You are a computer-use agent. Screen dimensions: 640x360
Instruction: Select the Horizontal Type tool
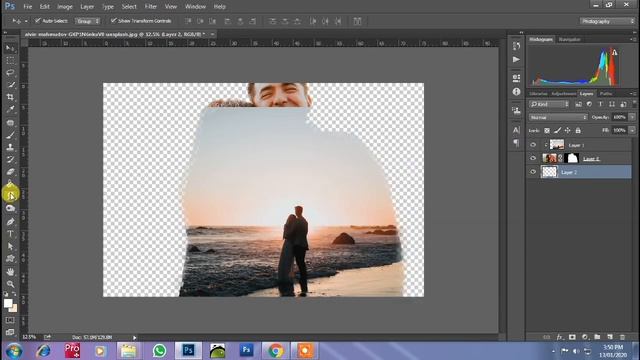click(10, 234)
